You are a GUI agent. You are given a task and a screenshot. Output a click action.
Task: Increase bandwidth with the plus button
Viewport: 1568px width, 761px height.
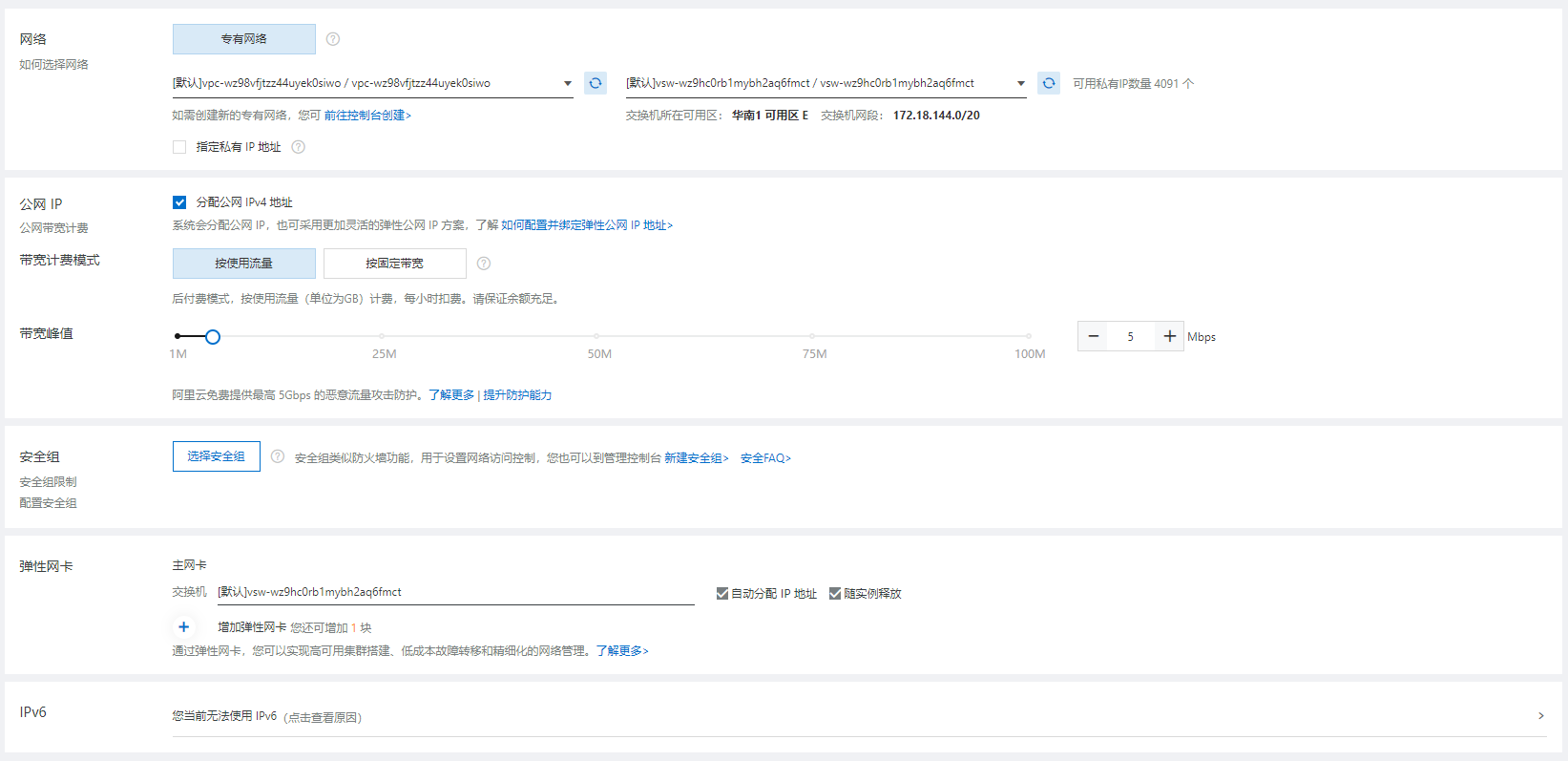[x=1169, y=336]
